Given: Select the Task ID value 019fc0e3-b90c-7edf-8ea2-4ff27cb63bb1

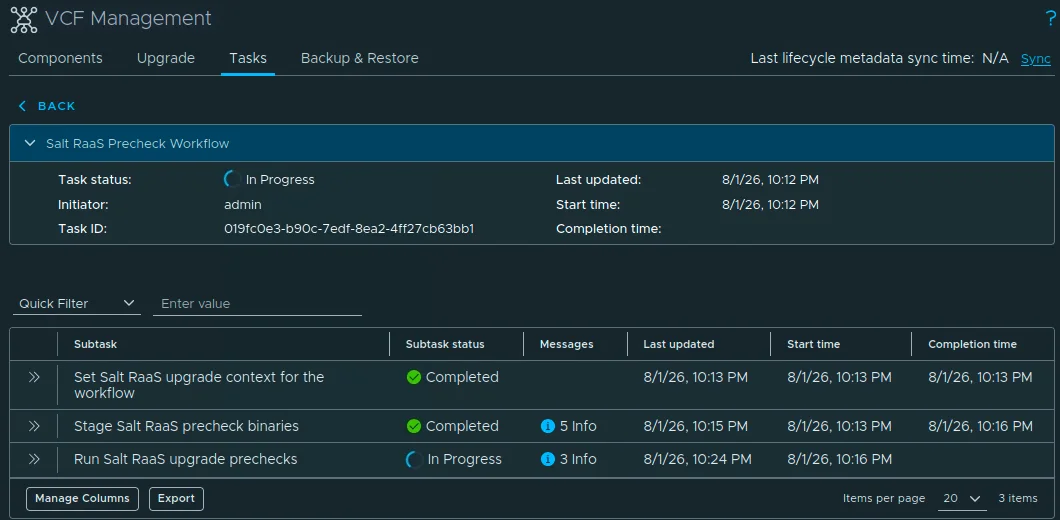Looking at the screenshot, I should [349, 229].
